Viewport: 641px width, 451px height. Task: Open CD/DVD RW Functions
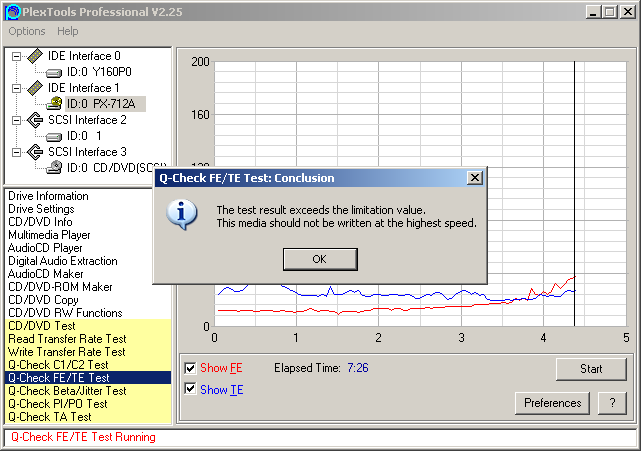[65, 313]
